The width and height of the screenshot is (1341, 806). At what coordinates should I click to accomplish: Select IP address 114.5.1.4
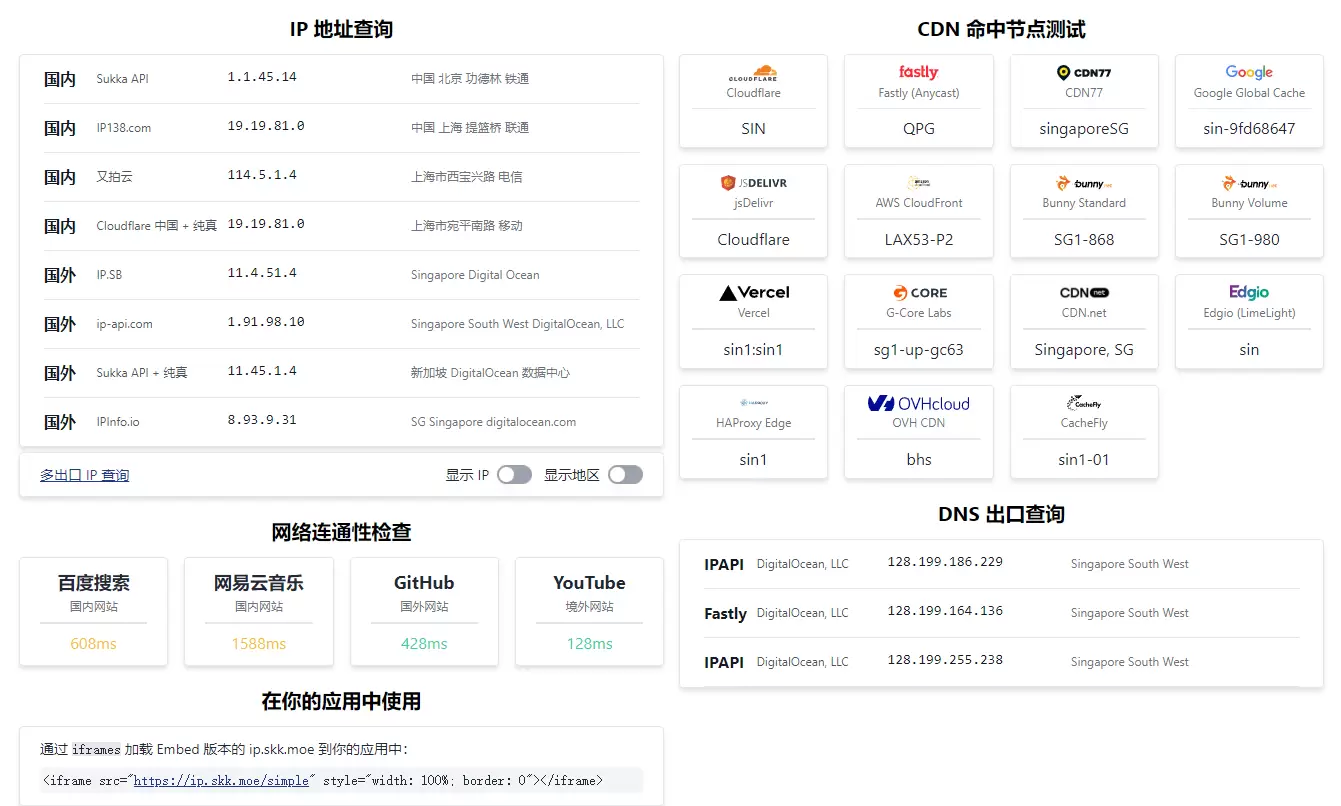point(262,175)
